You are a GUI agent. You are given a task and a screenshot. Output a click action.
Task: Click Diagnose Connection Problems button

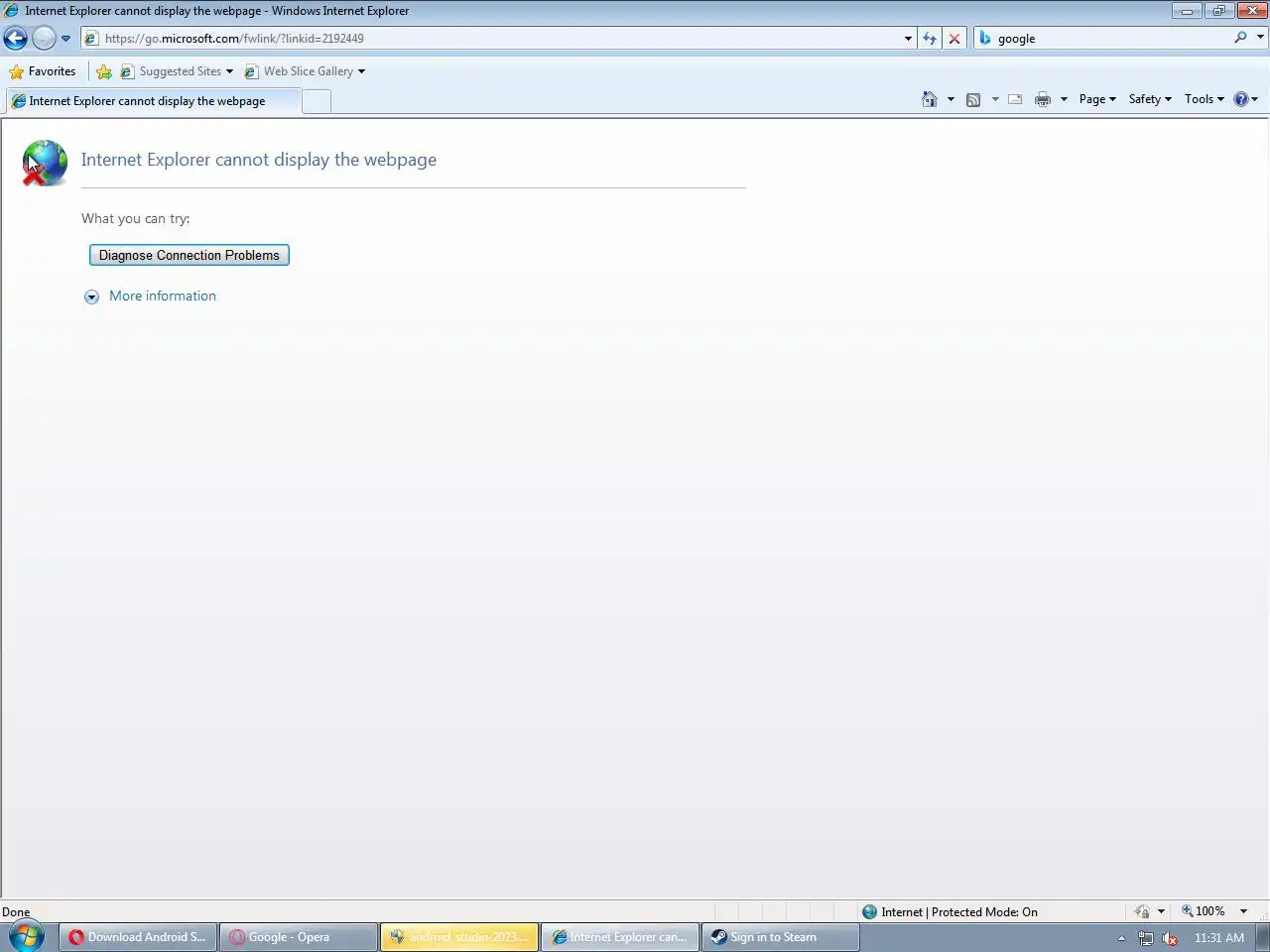pyautogui.click(x=190, y=255)
